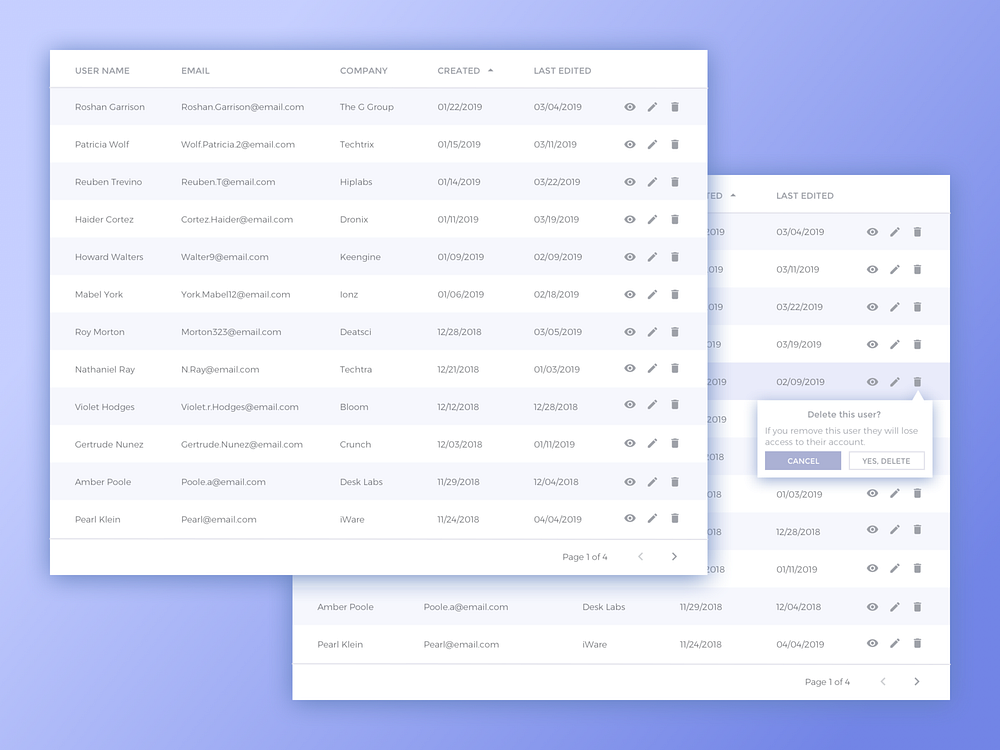Open the eye icon on Haider Cortez's row
The image size is (1000, 750).
click(630, 219)
